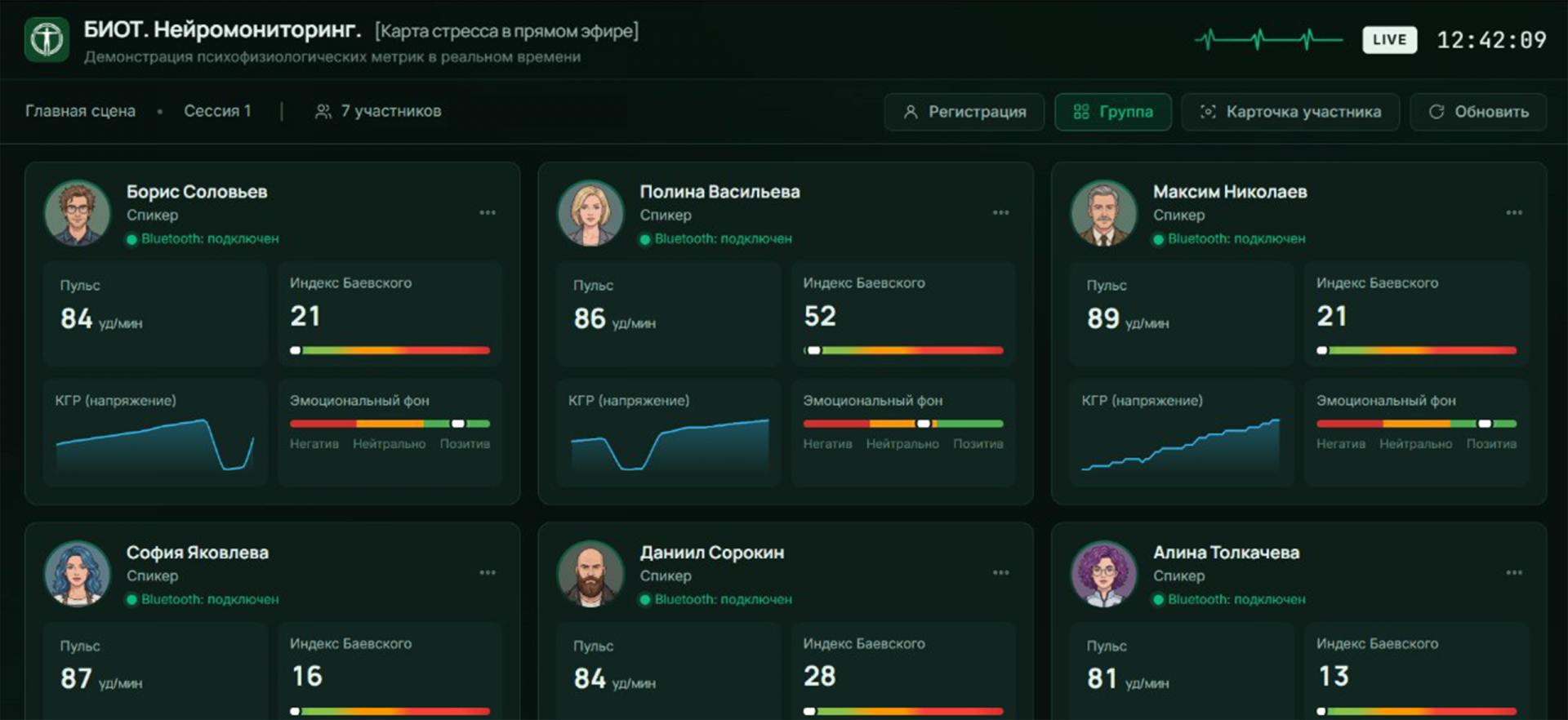Screen dimensions: 1568x720
Task: Open the options menu for Даниил Сорокин
Action: click(1000, 572)
